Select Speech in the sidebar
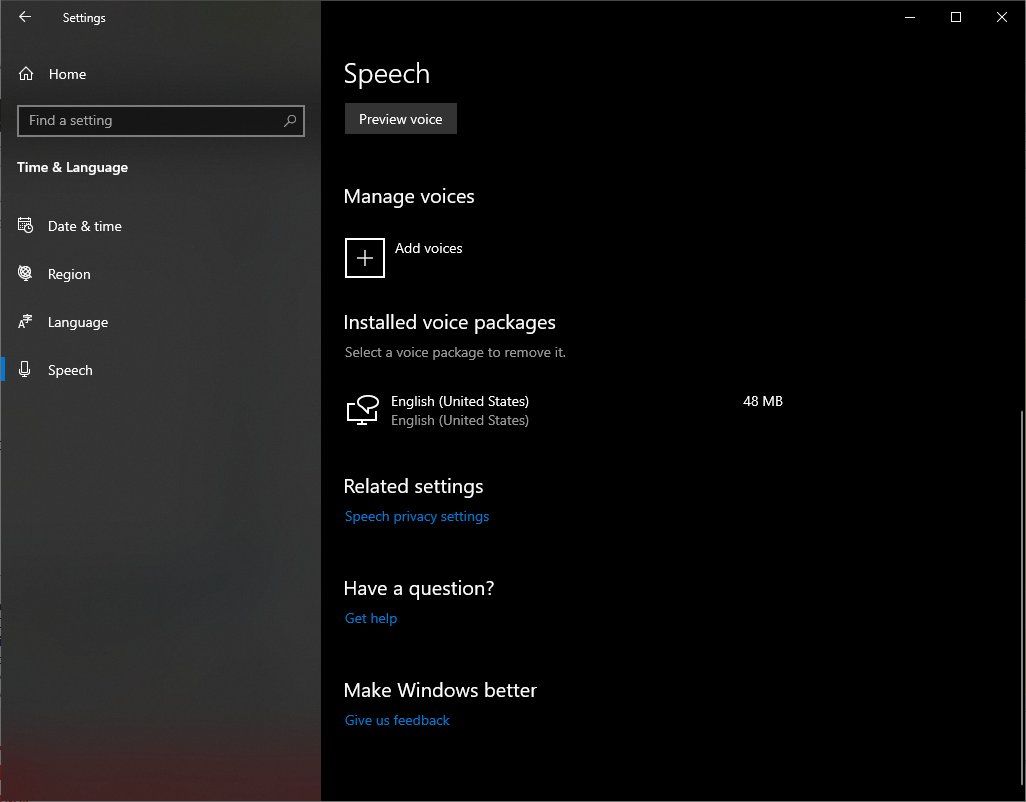Screen dimensions: 1026x802 pos(161,370)
